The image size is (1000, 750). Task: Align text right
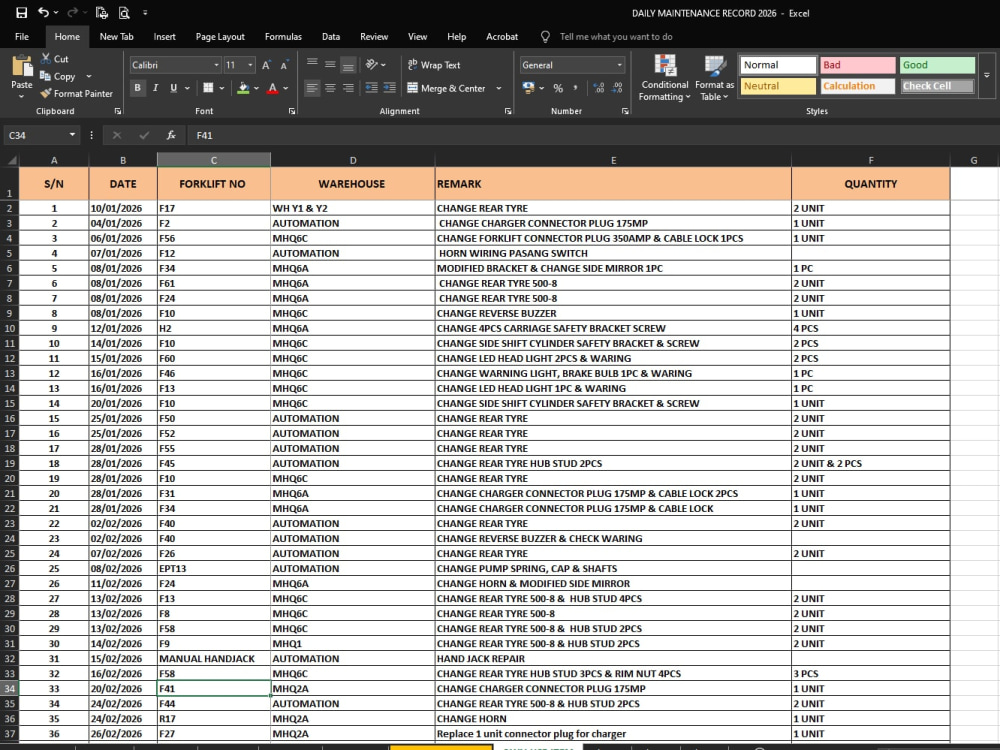click(x=348, y=88)
